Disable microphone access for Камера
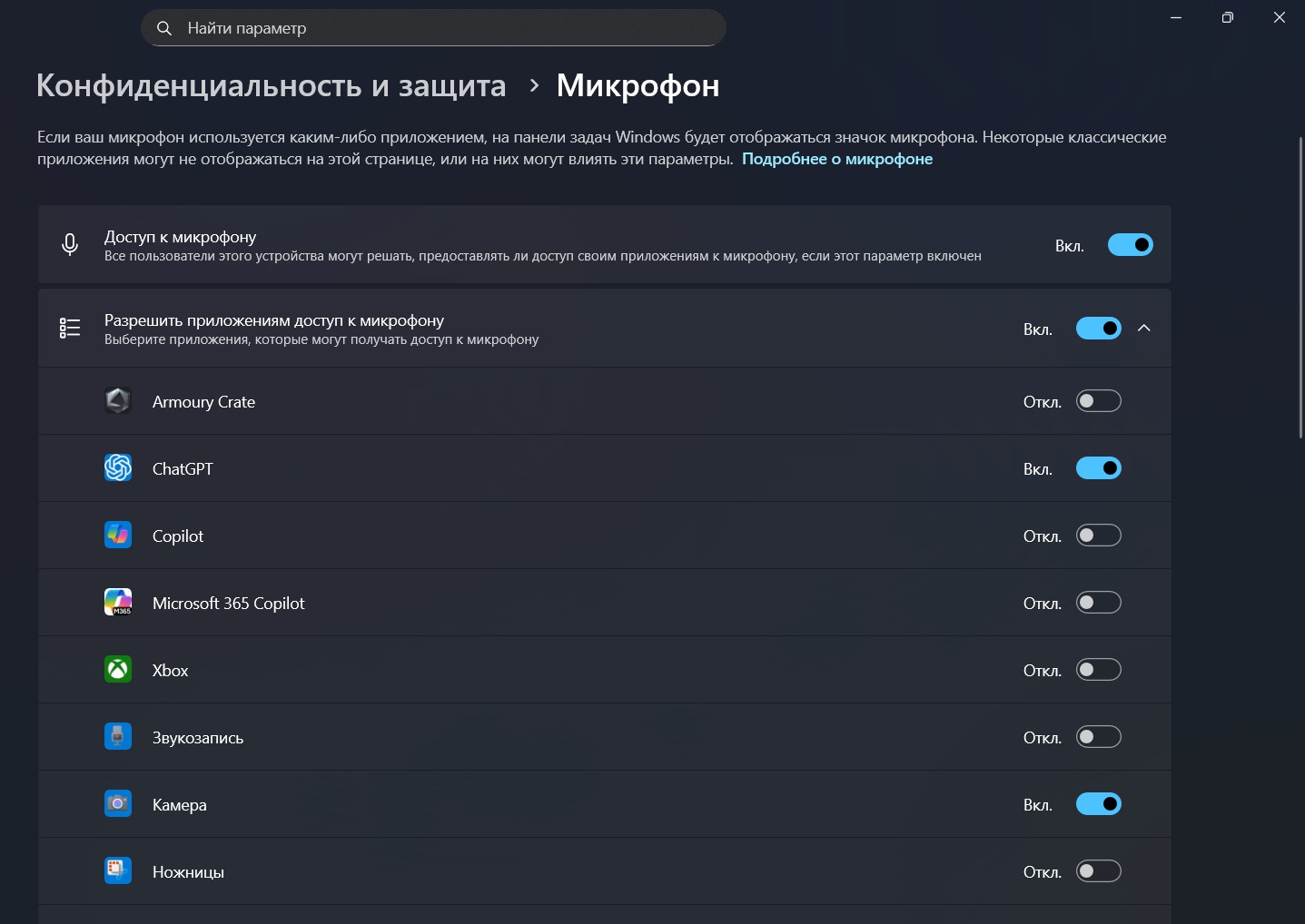 (x=1098, y=804)
